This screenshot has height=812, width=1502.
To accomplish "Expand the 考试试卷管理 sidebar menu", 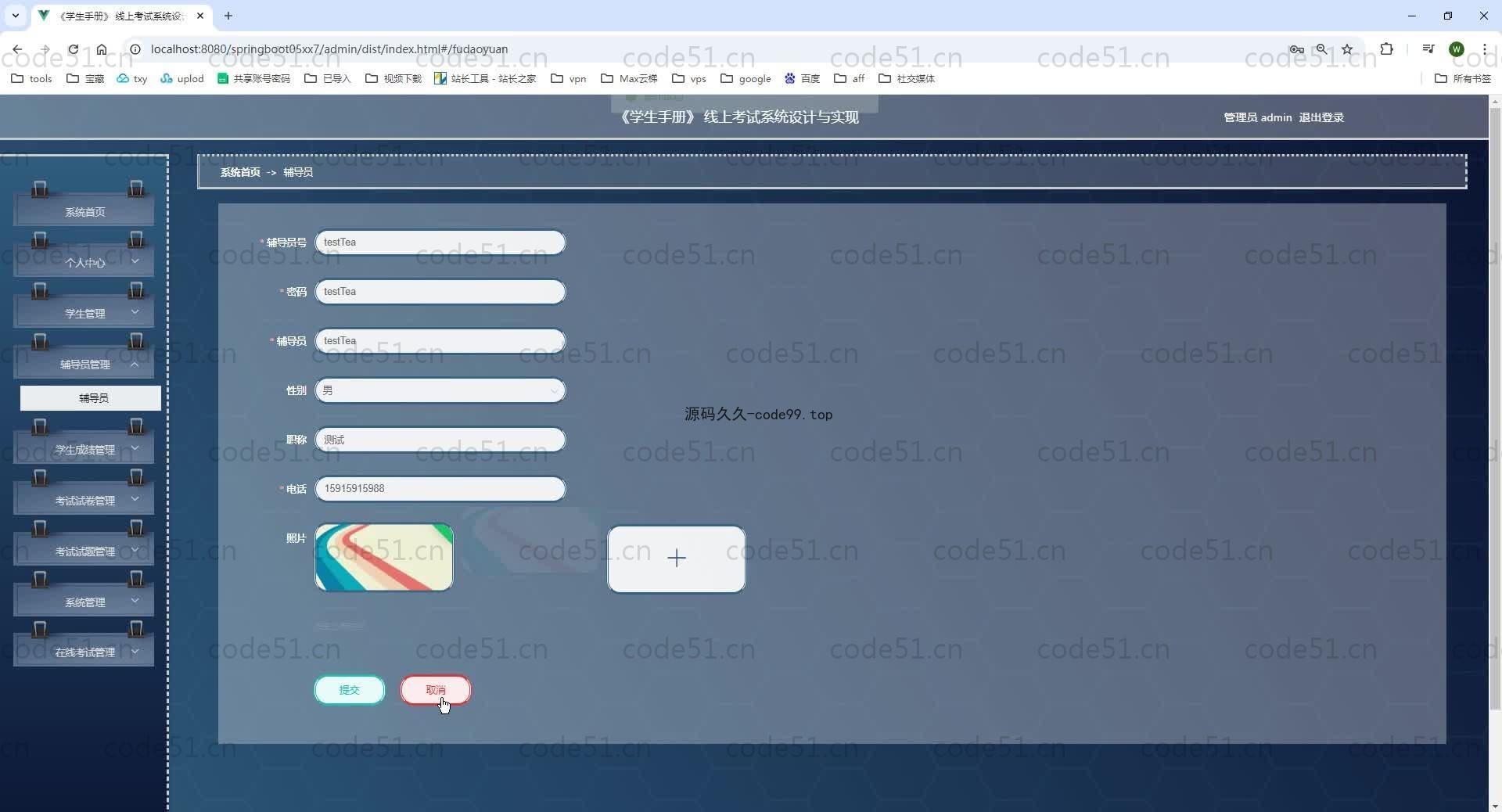I will click(84, 501).
